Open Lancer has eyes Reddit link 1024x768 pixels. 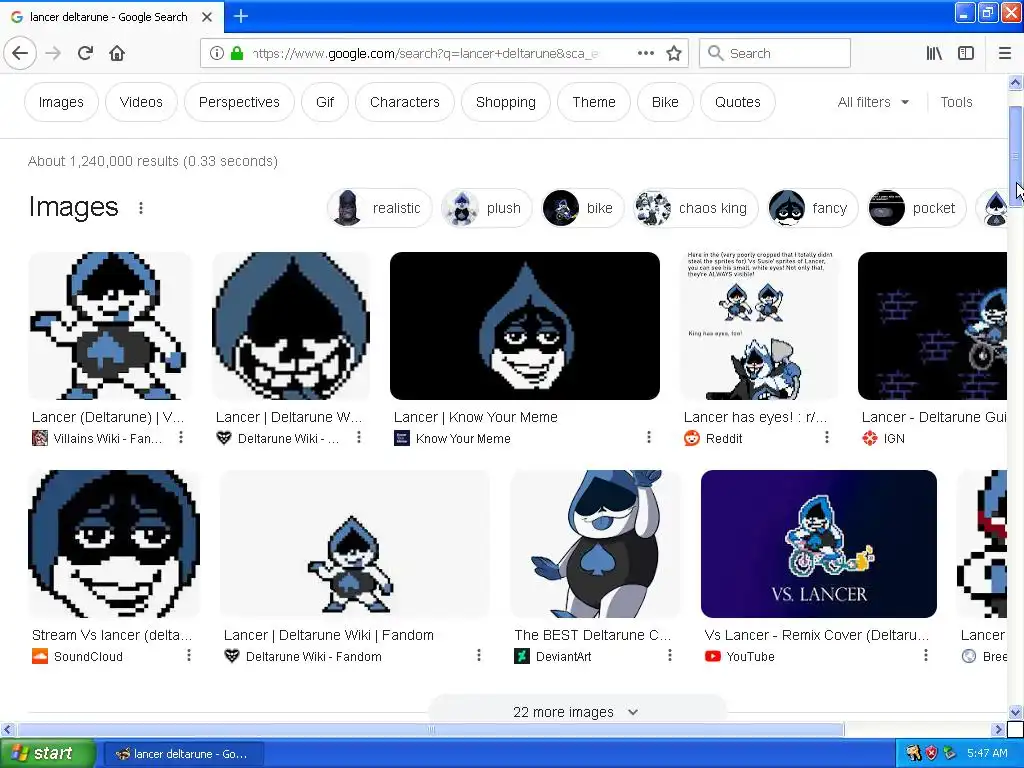coord(756,417)
